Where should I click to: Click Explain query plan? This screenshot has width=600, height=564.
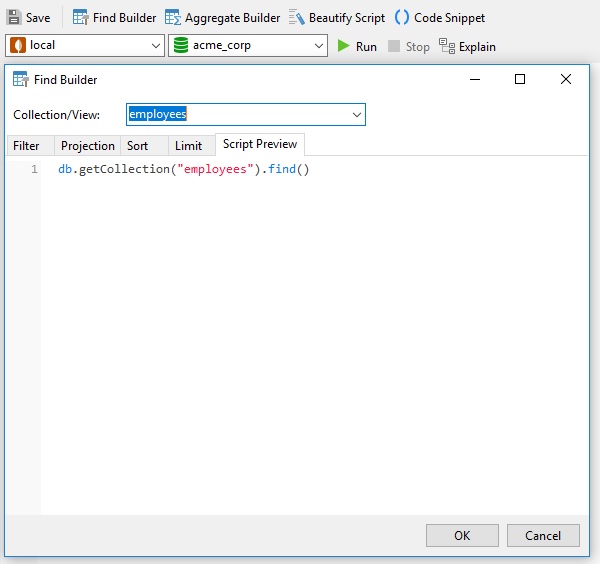point(467,46)
